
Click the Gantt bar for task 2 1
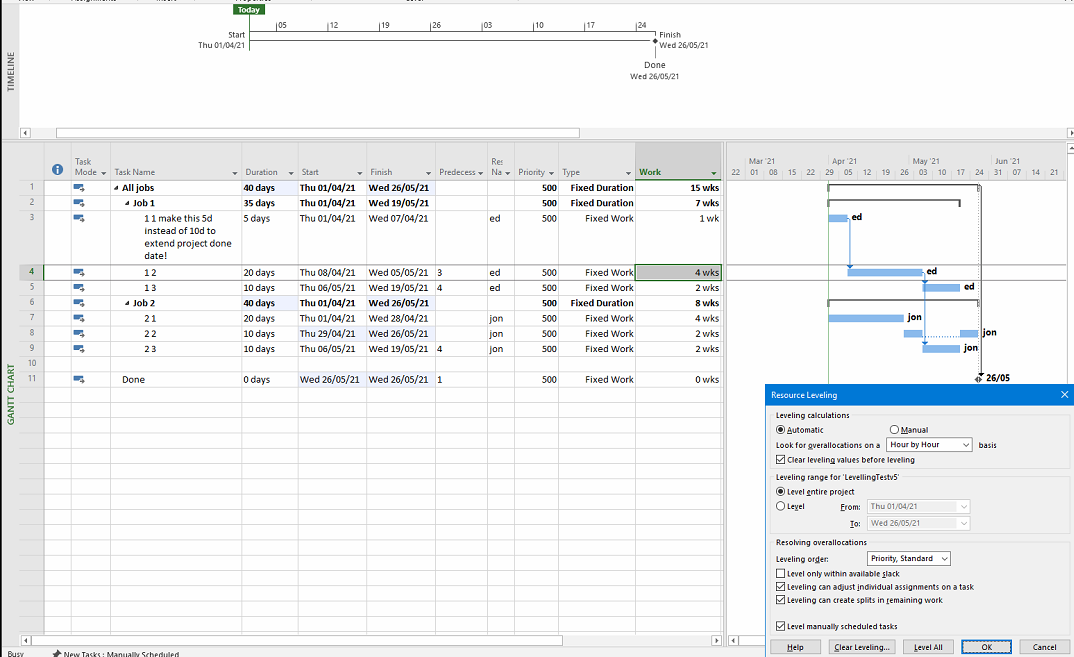click(x=866, y=318)
